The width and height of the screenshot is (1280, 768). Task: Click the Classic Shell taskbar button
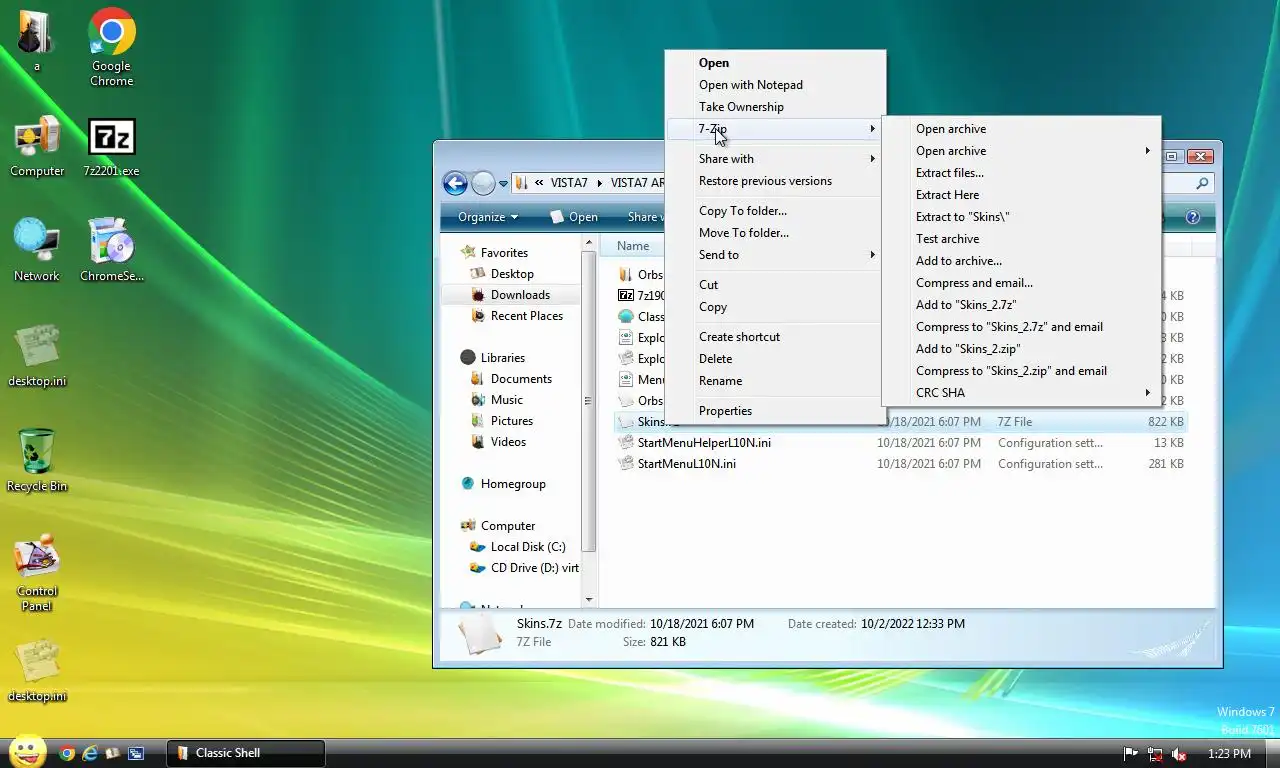click(245, 753)
